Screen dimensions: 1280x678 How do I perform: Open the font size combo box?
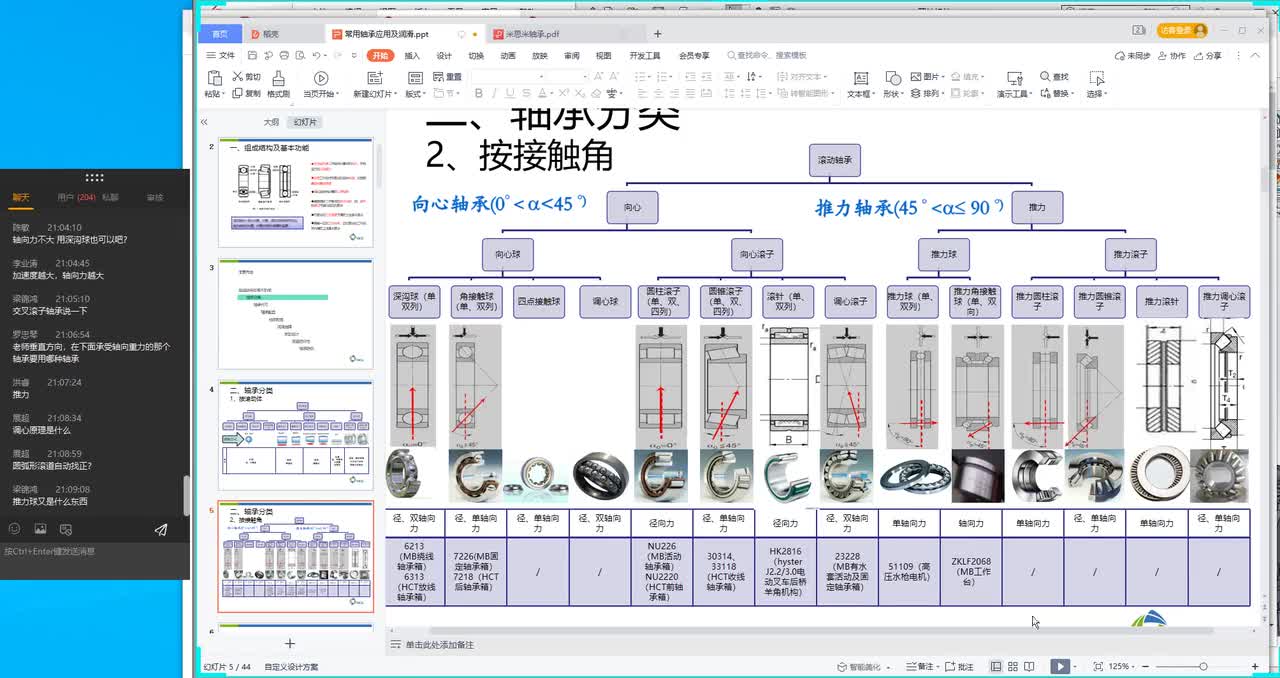coord(567,77)
